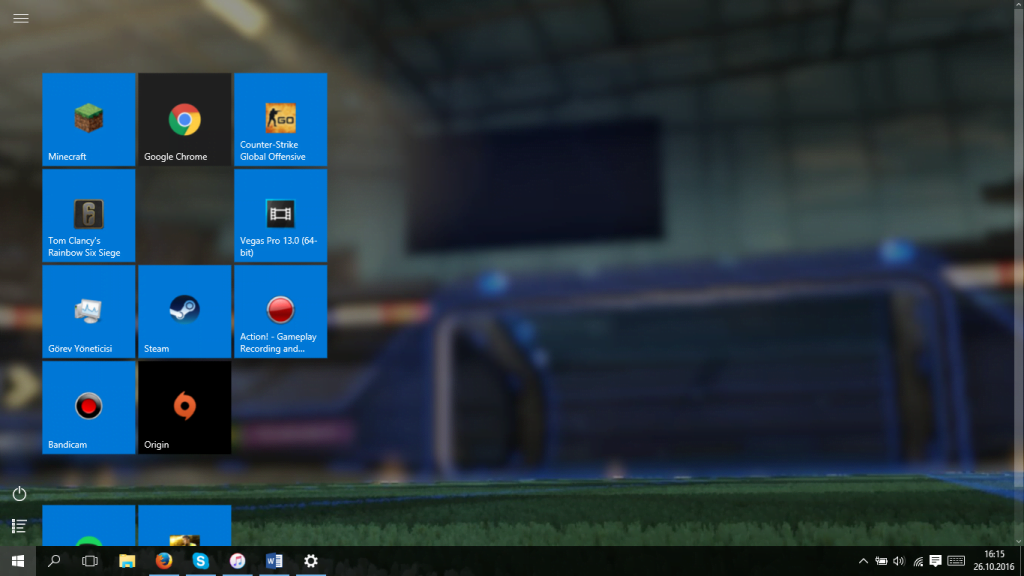The height and width of the screenshot is (576, 1024).
Task: Open the Minecraft tile
Action: coord(88,119)
